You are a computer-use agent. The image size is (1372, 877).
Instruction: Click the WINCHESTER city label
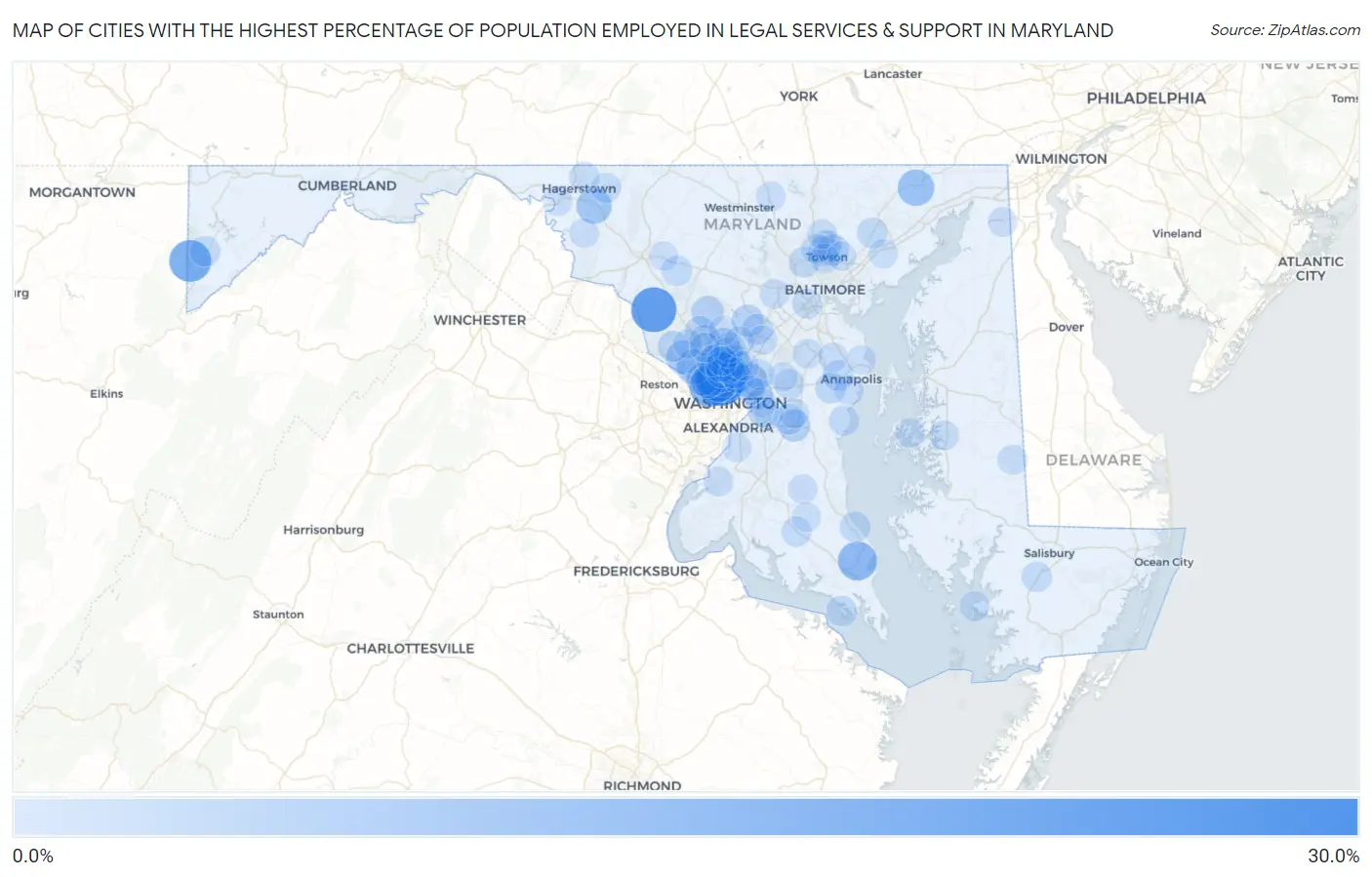point(479,320)
